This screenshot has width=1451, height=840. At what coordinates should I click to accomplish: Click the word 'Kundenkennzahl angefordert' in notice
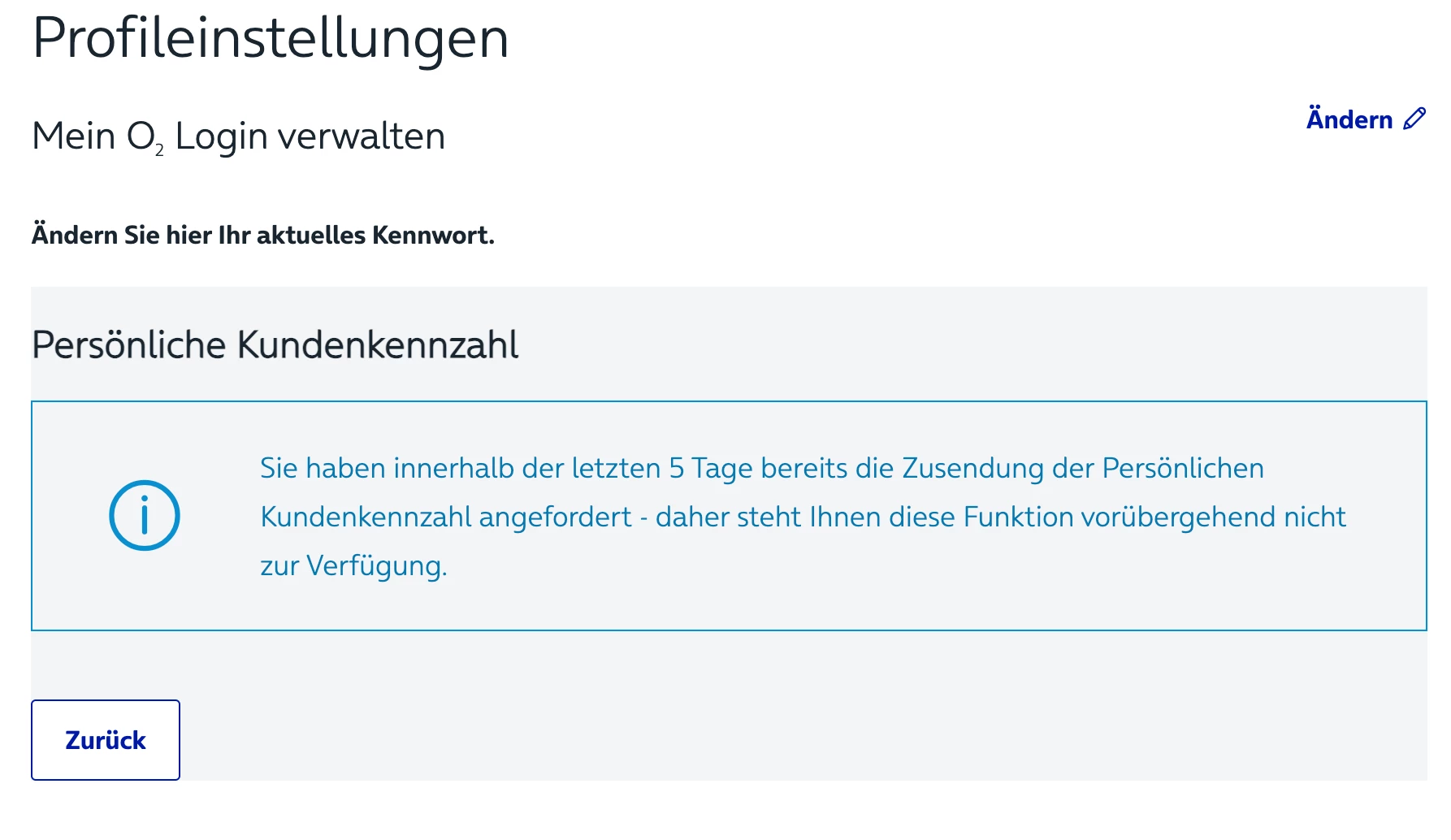tap(445, 517)
